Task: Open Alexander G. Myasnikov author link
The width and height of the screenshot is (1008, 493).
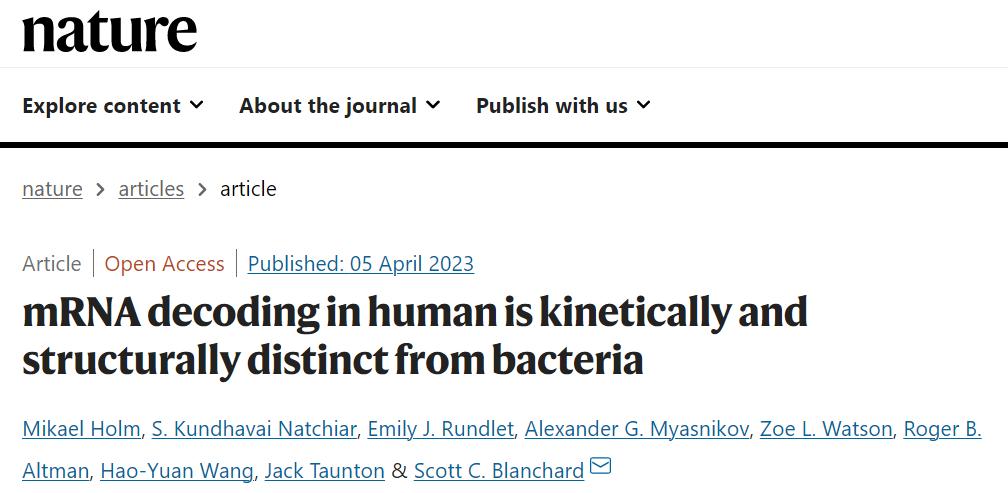Action: pyautogui.click(x=636, y=429)
